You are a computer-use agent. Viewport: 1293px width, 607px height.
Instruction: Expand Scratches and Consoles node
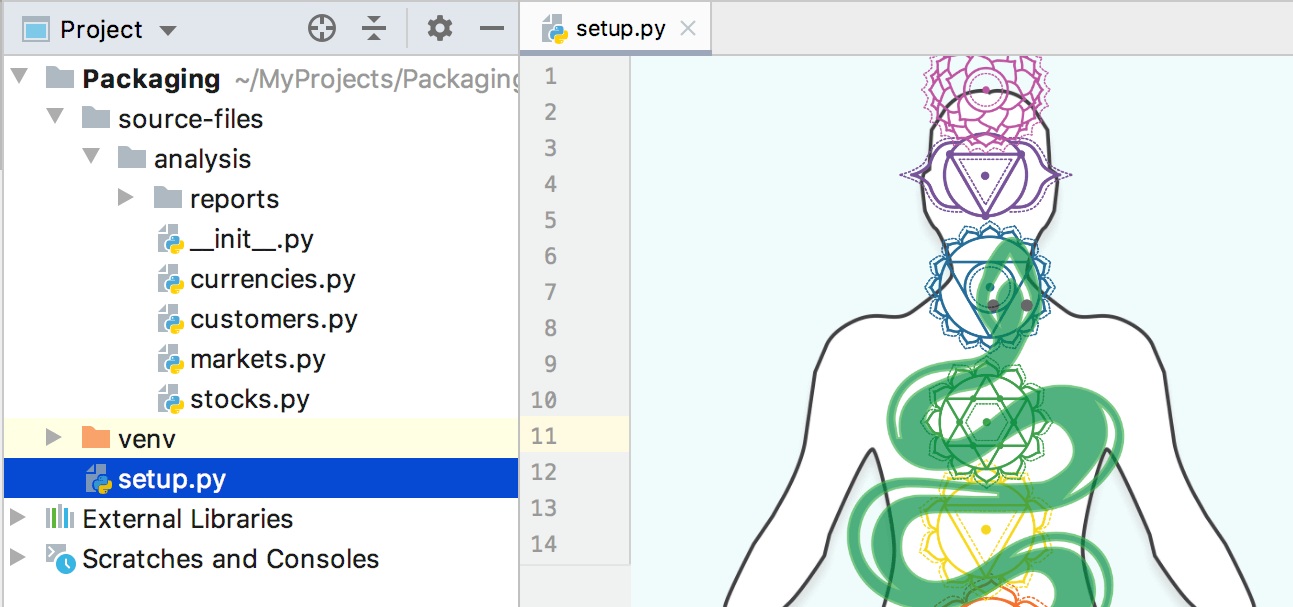click(18, 558)
